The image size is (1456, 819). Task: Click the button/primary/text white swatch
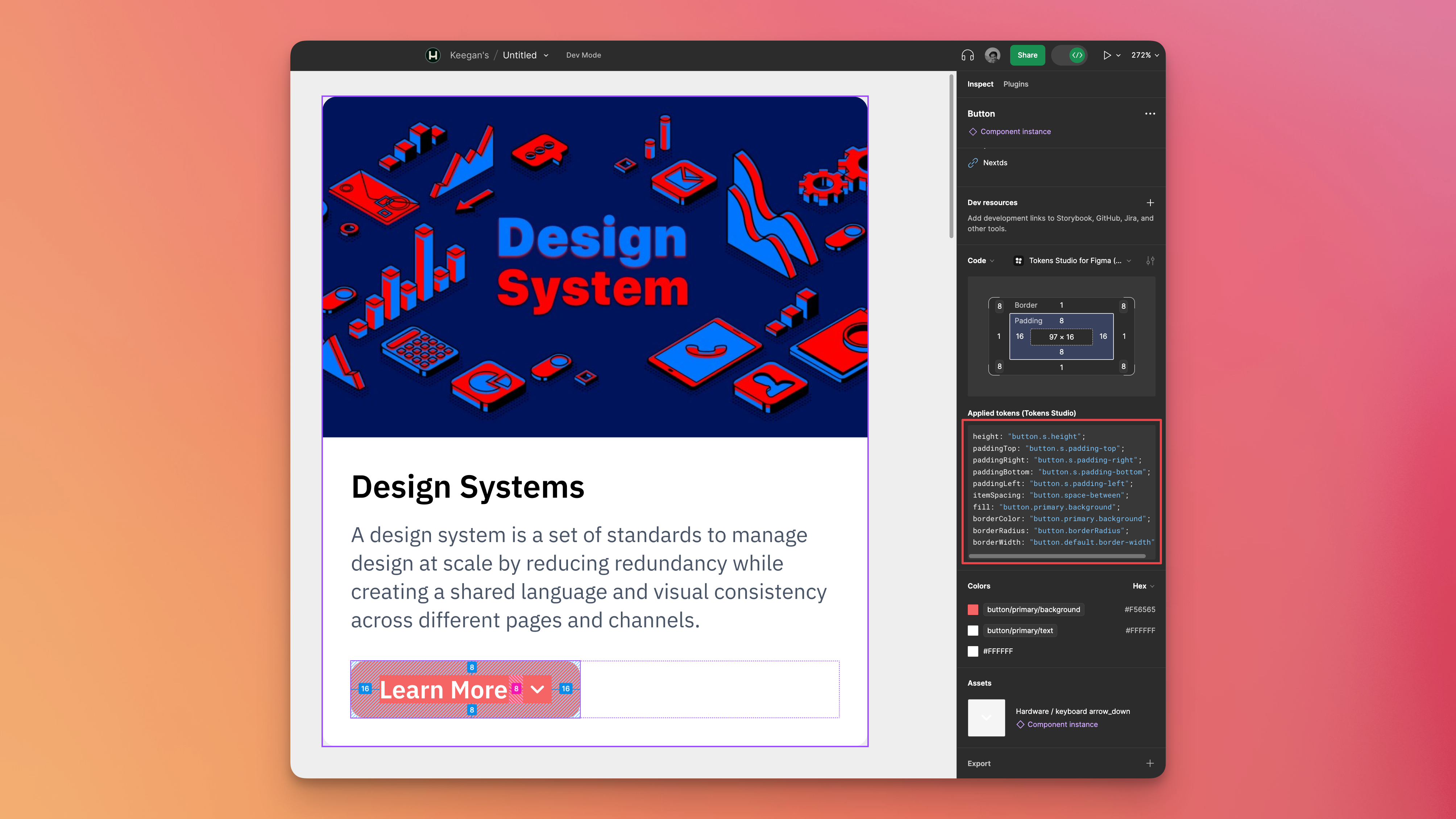click(x=973, y=630)
